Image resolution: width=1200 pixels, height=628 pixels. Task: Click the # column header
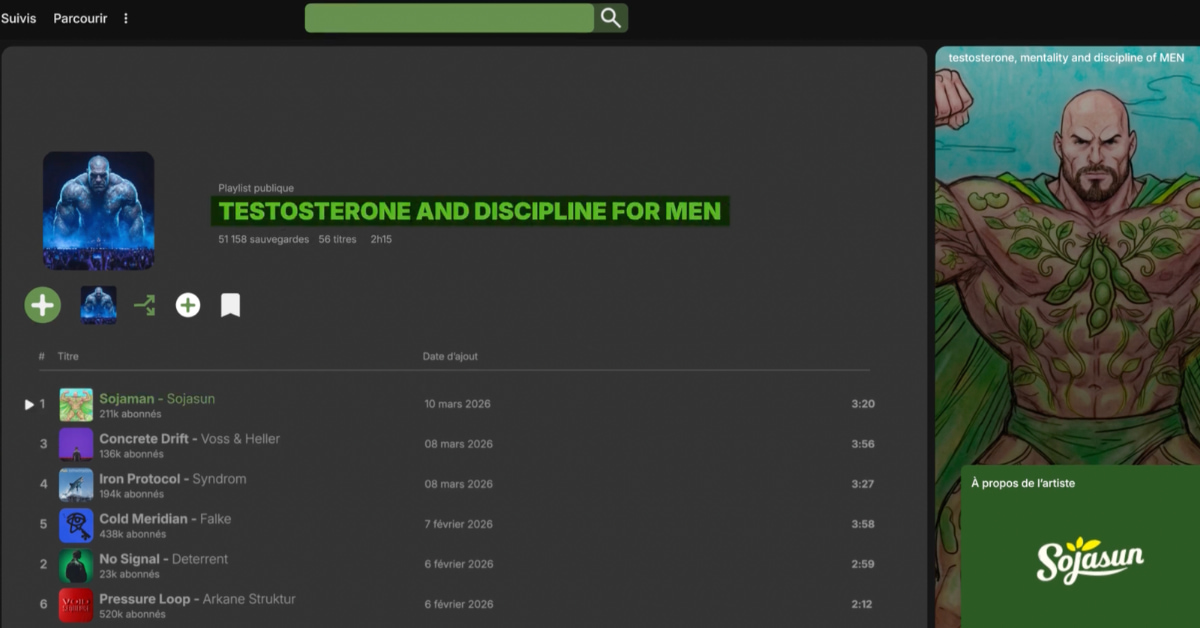(x=42, y=356)
